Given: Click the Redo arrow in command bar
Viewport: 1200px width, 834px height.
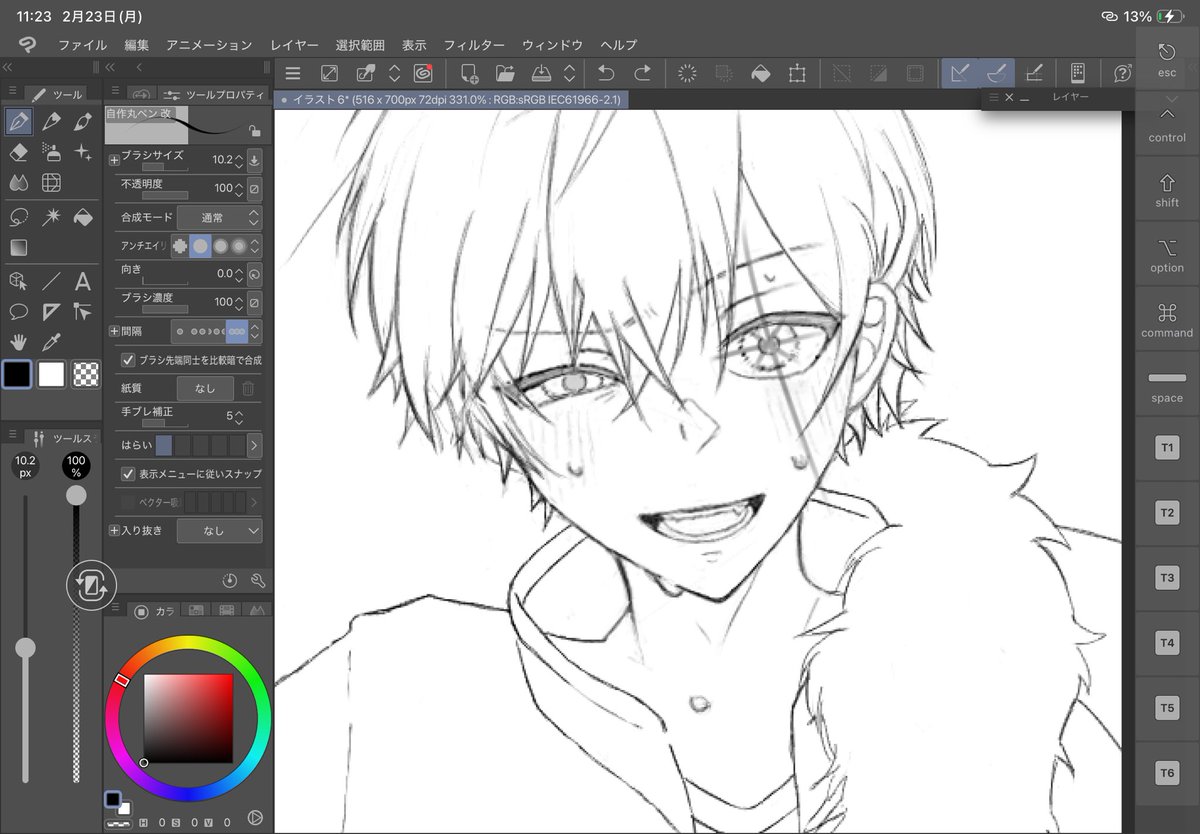Looking at the screenshot, I should (x=642, y=73).
